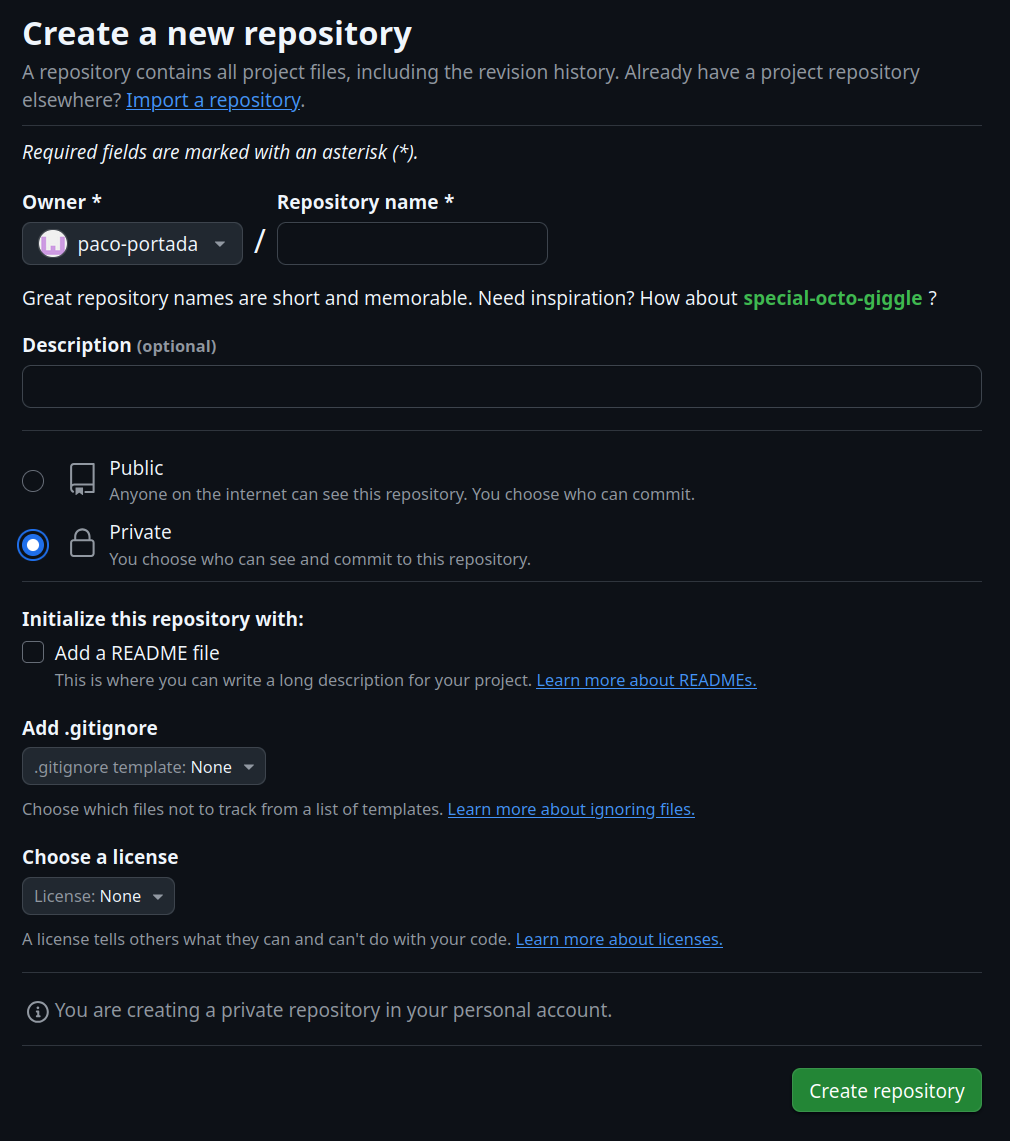Open the .gitignore template dropdown
This screenshot has height=1141, width=1010.
[x=144, y=766]
